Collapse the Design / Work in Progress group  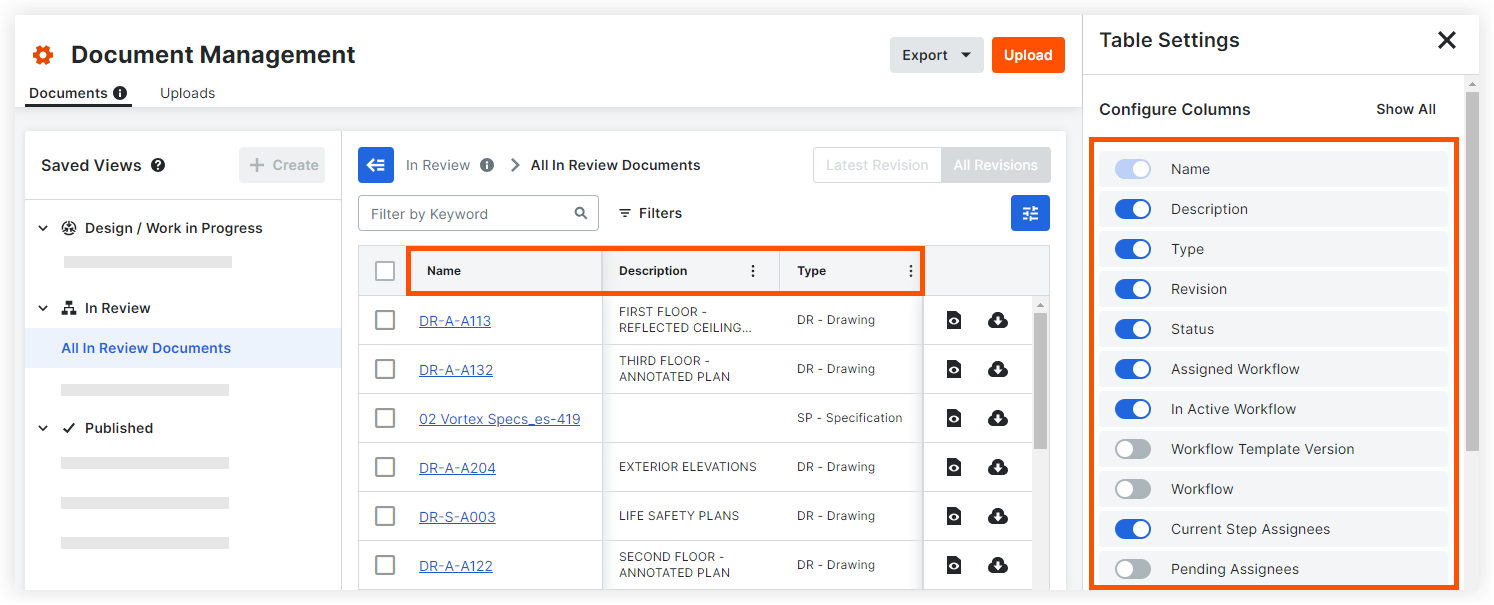[43, 228]
